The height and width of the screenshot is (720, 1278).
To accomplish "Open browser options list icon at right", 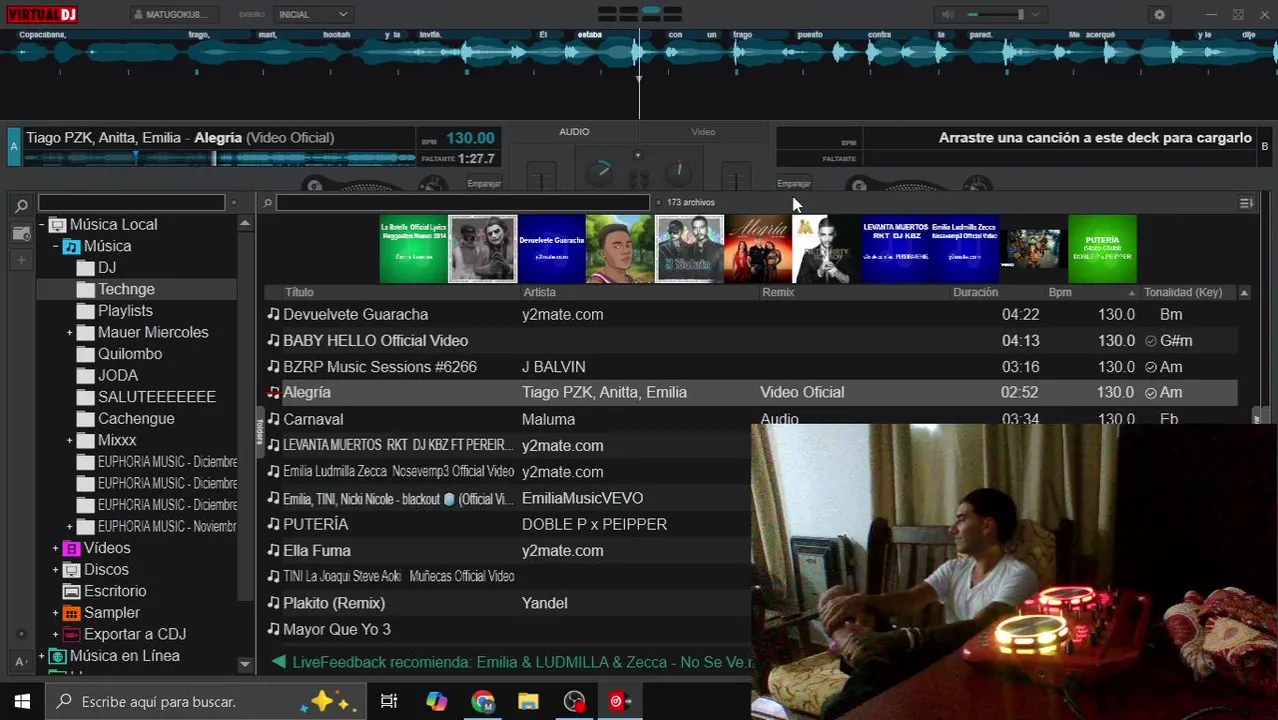I will point(1246,203).
